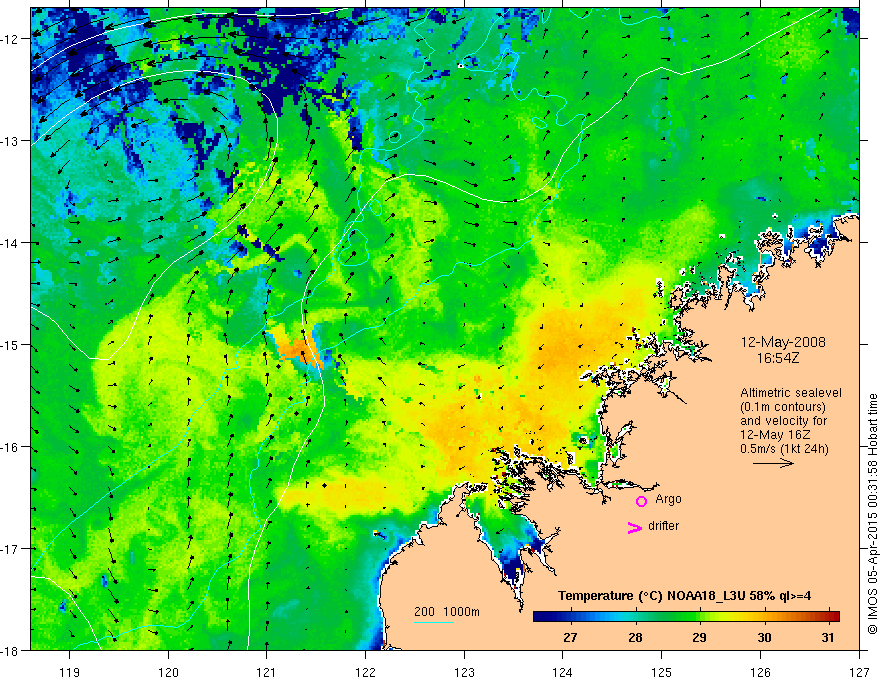Click the IMOS copyright timestamp text

pyautogui.click(x=872, y=514)
